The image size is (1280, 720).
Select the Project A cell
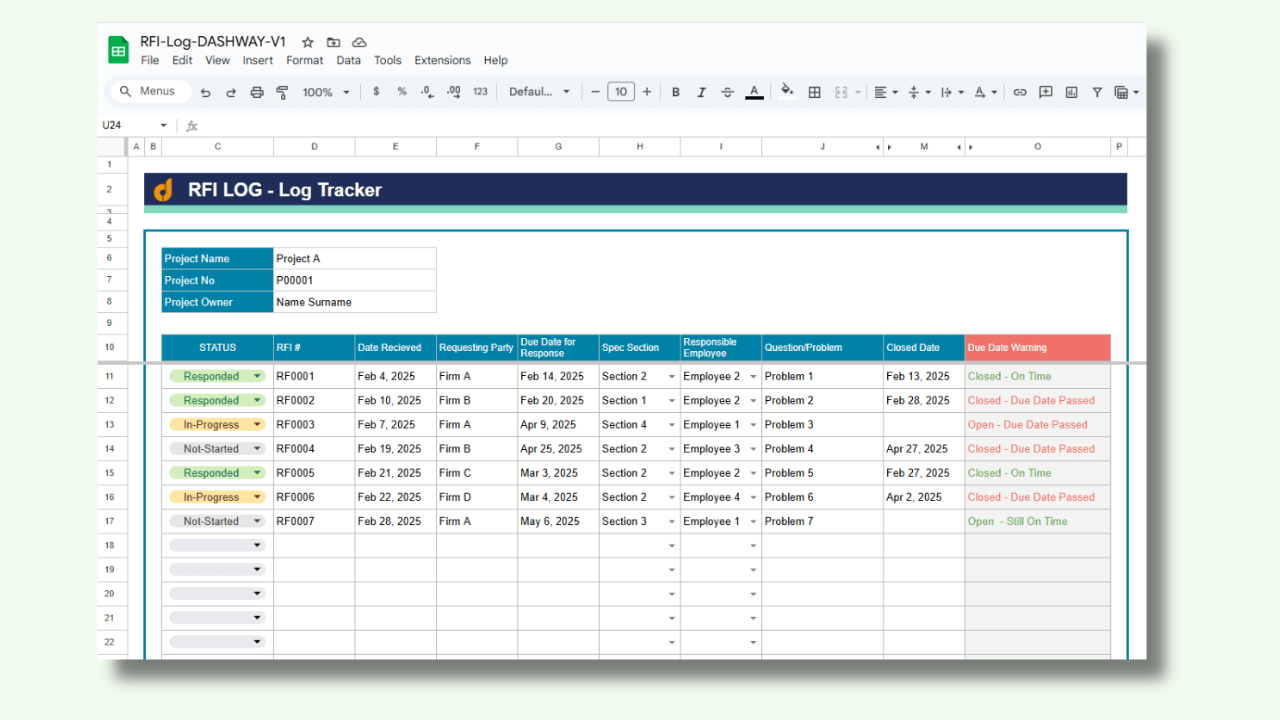355,259
